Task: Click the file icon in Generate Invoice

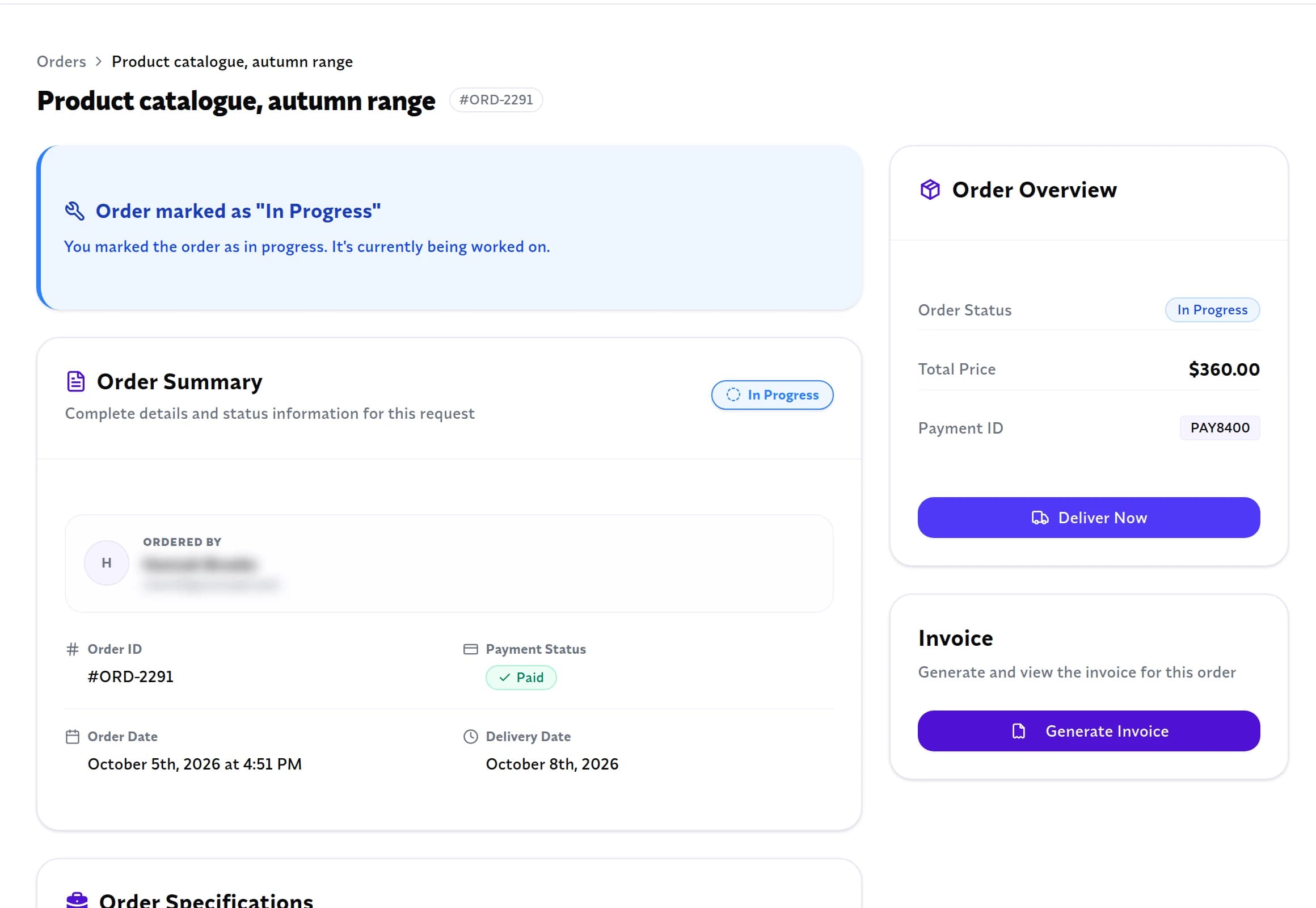Action: click(1019, 731)
